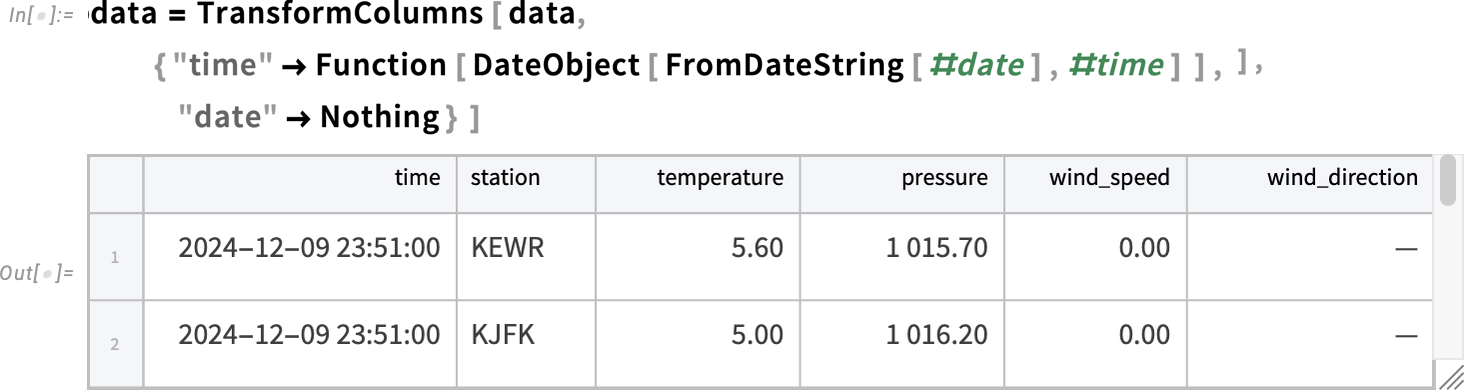Click the resize handle at table corner
This screenshot has width=1464, height=390.
pyautogui.click(x=1451, y=378)
